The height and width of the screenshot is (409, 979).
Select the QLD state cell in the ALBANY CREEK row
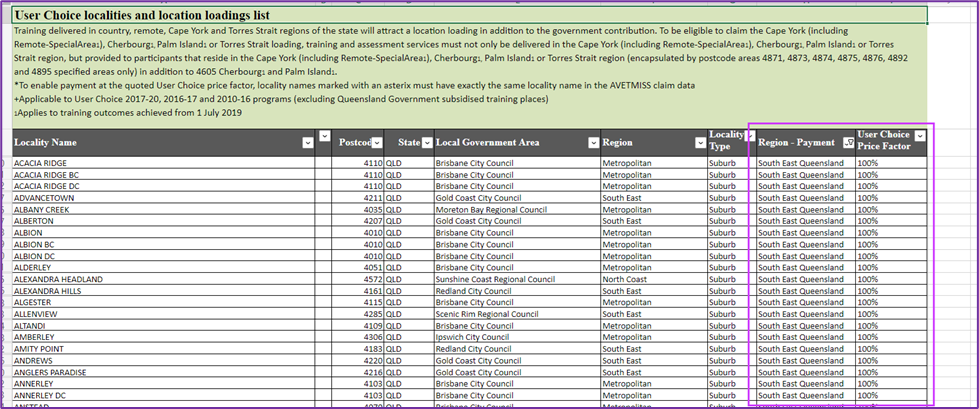409,209
